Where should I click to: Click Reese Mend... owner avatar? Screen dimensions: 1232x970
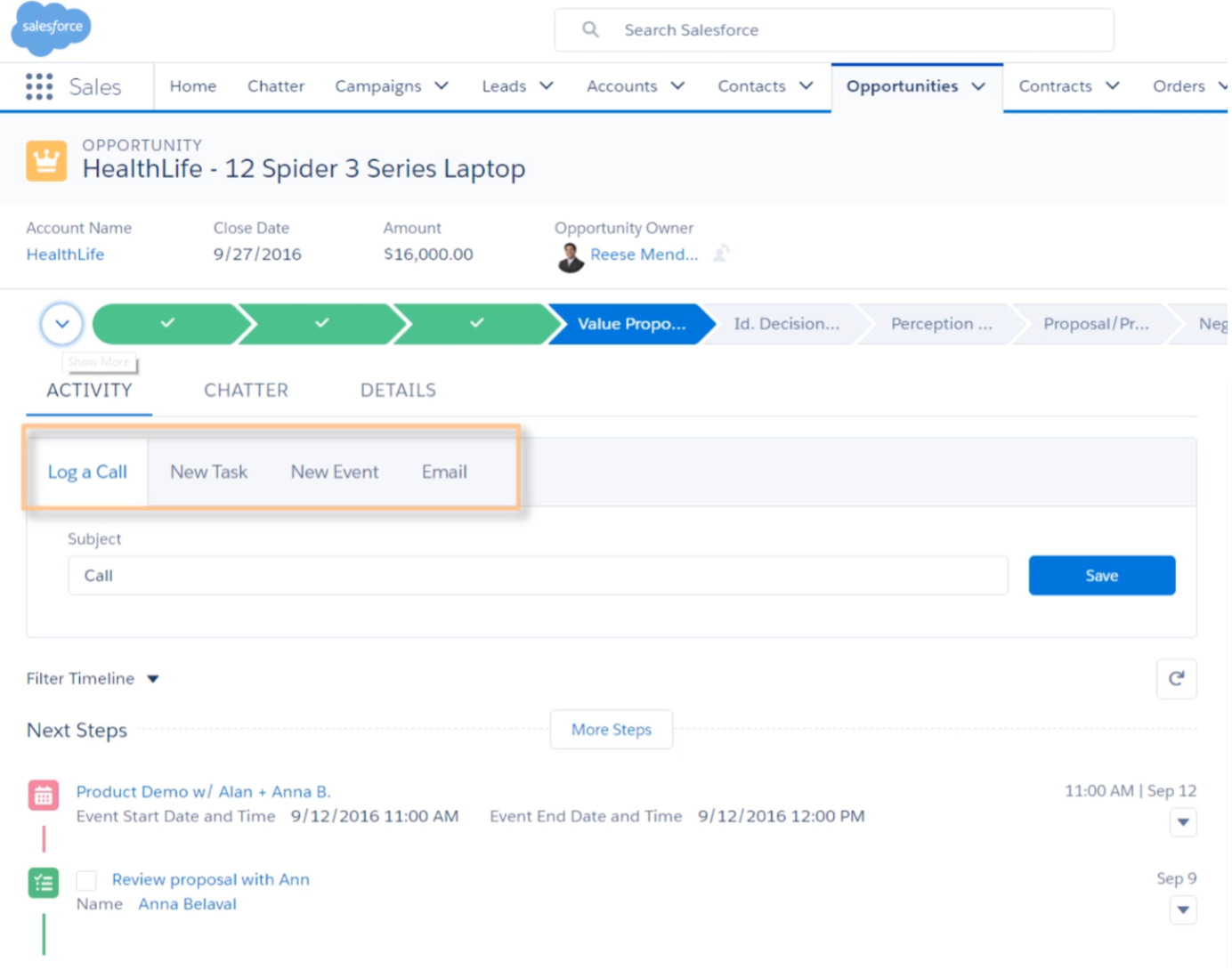[x=570, y=257]
